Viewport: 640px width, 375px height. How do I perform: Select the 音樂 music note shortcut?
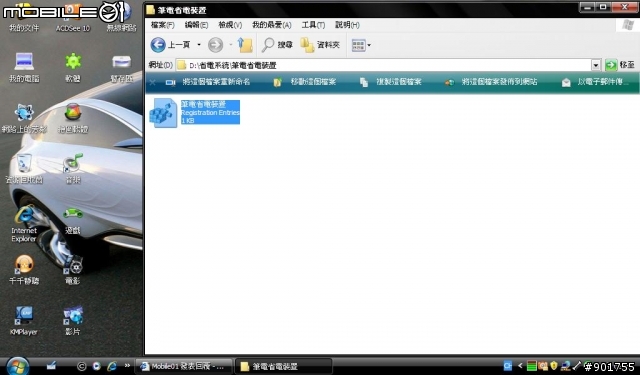tap(73, 169)
